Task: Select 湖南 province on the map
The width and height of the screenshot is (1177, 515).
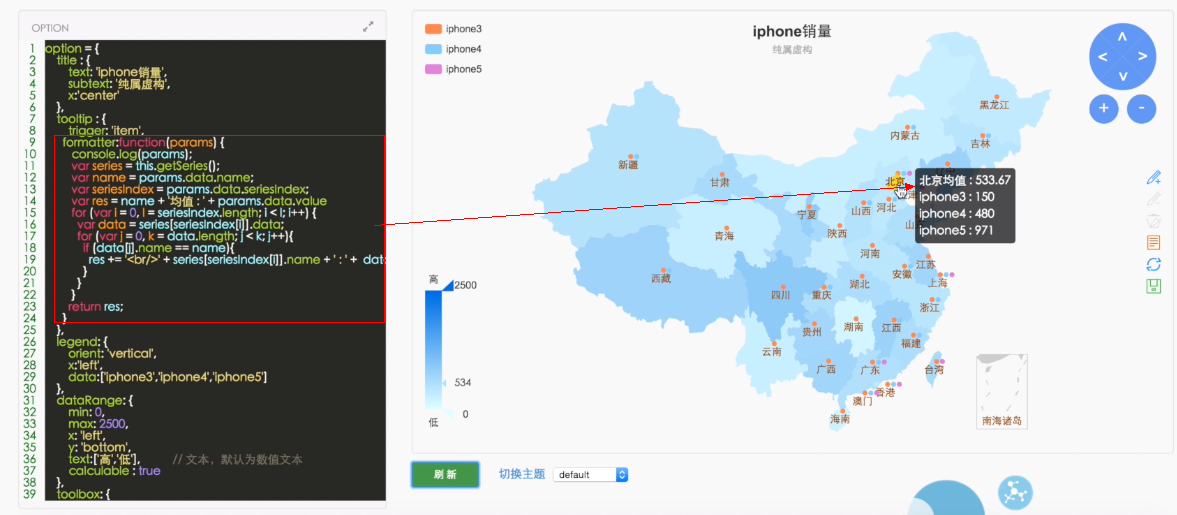Action: [853, 327]
